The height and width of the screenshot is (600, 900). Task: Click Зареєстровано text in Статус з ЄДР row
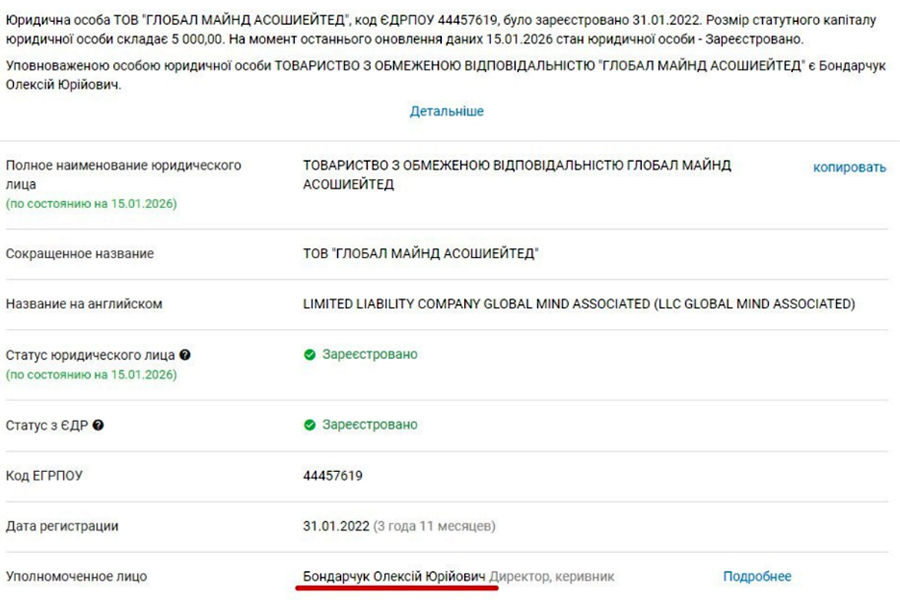(x=370, y=425)
